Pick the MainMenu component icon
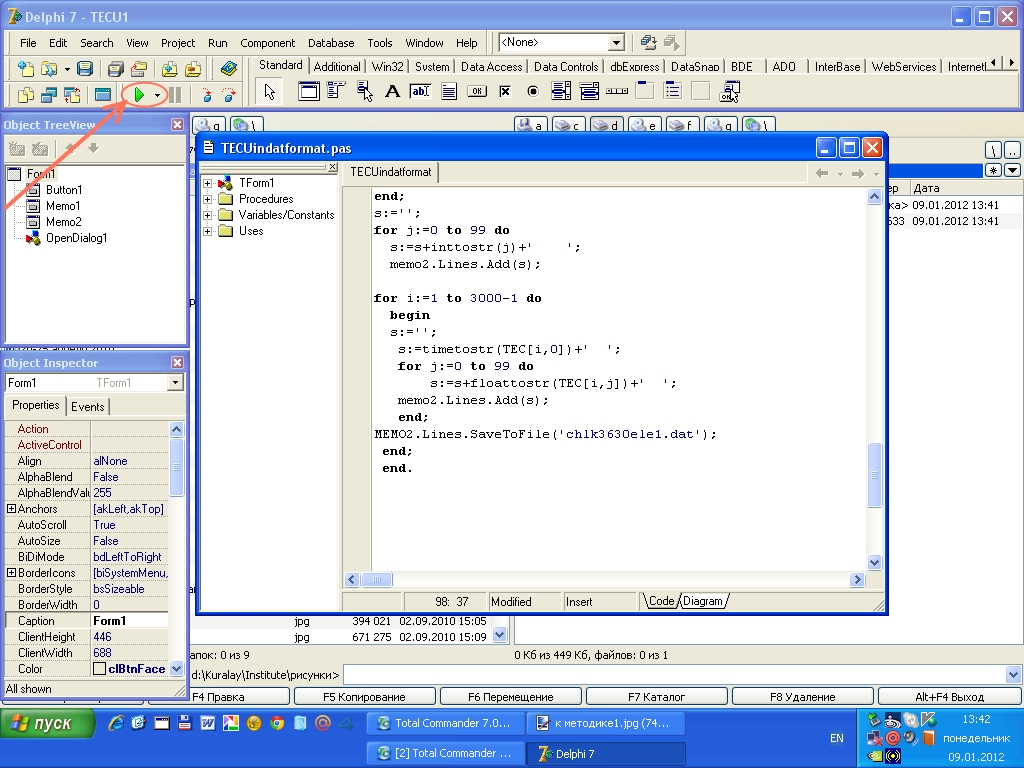 click(336, 92)
